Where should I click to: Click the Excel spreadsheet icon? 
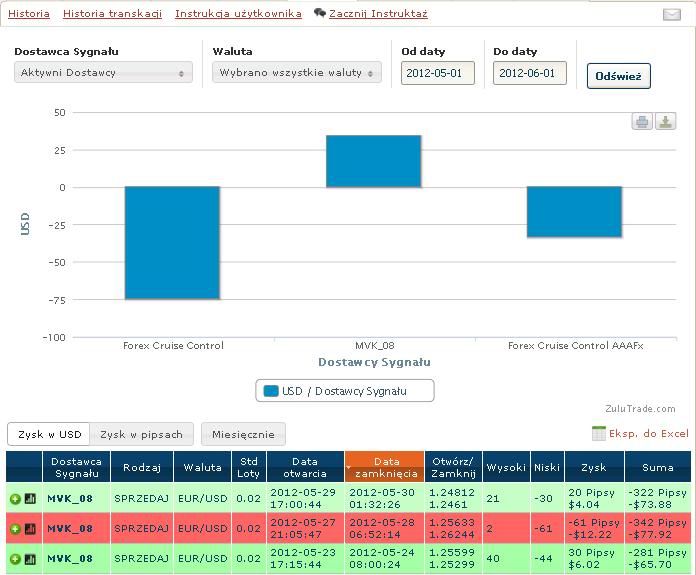pos(598,433)
